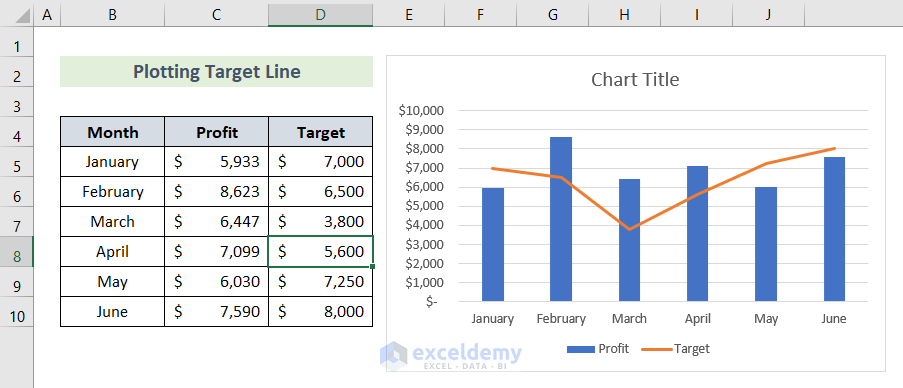This screenshot has height=388, width=903.
Task: Select column H header
Action: (x=625, y=15)
